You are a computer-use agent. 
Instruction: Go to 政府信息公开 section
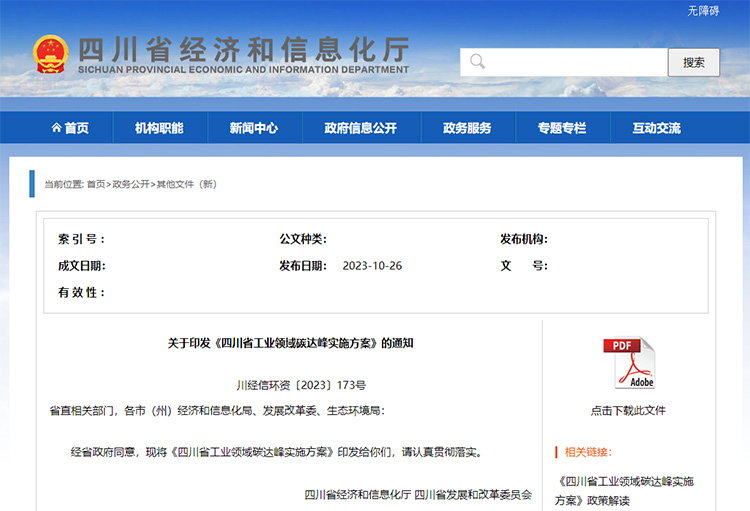360,128
